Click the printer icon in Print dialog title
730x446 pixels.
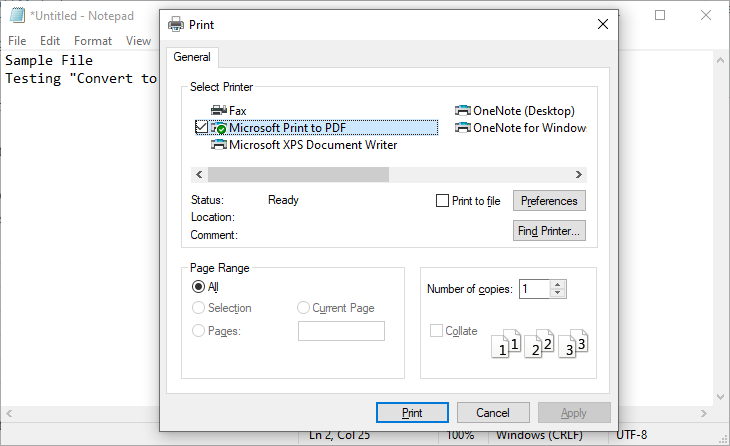176,24
